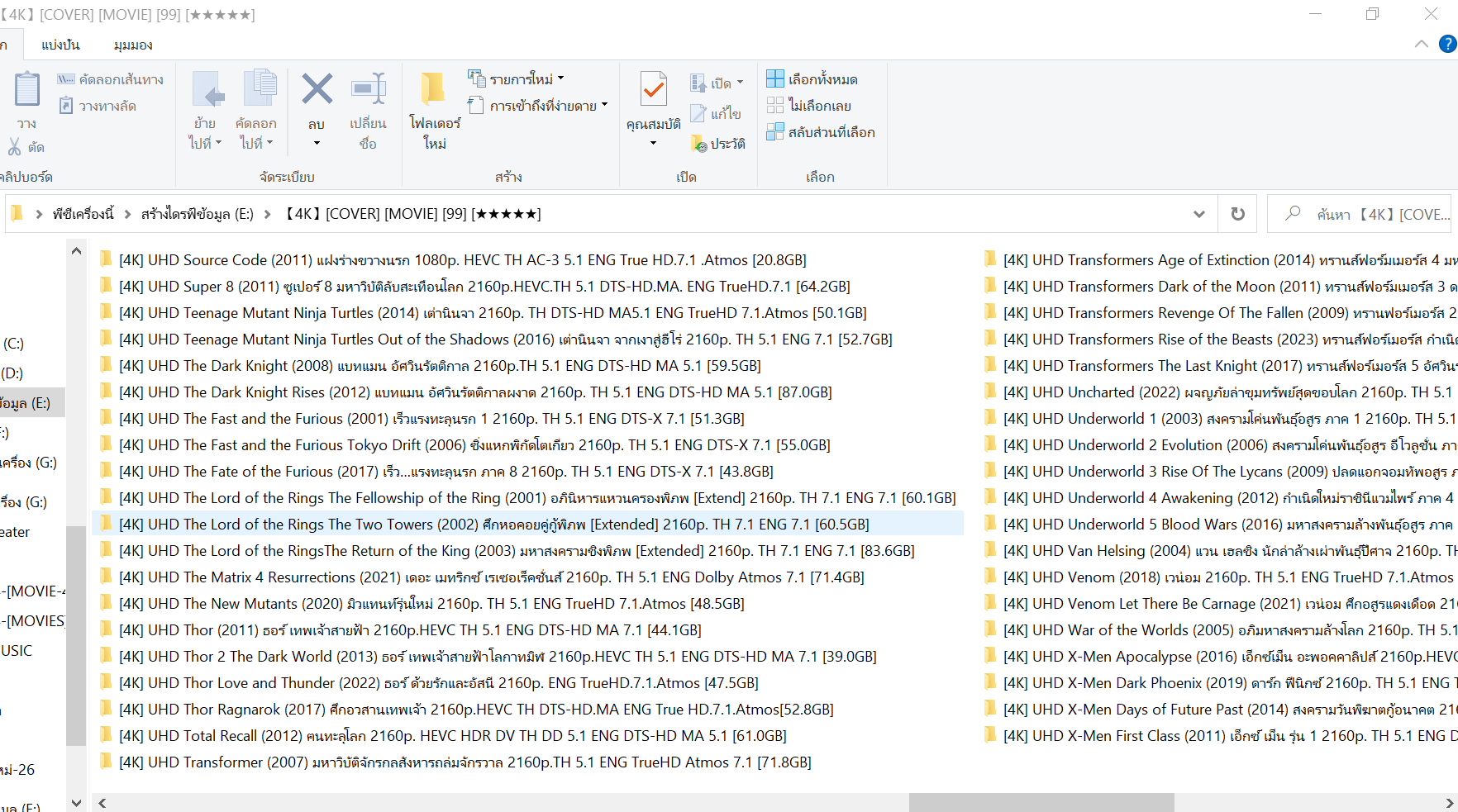The height and width of the screenshot is (812, 1458).
Task: Select The Matrix 4 Resurrections folder
Action: click(491, 577)
